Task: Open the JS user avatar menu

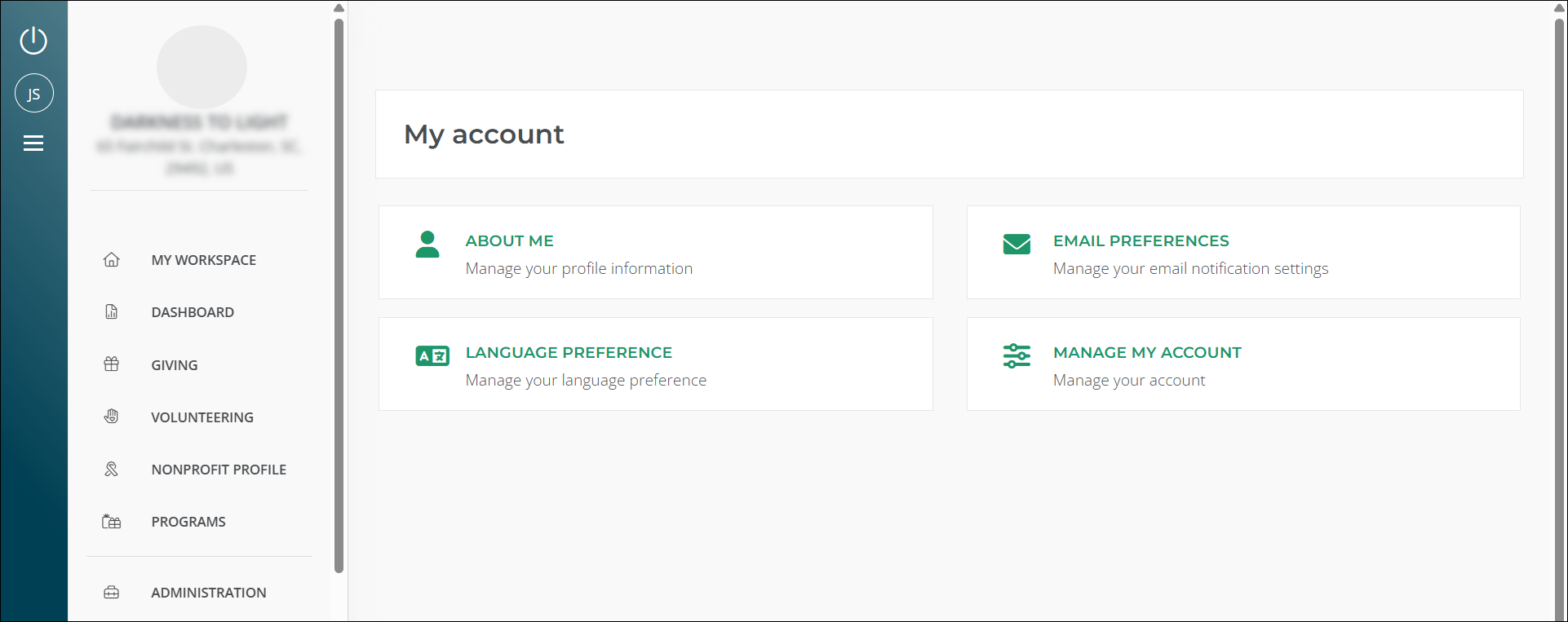Action: coord(33,94)
